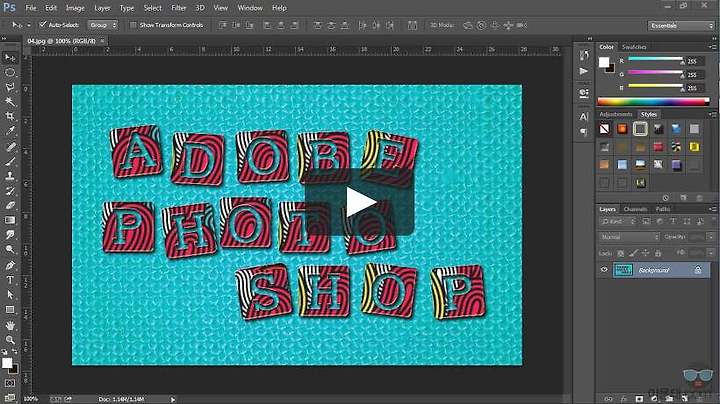Open the Styles panel flyout menu
The height and width of the screenshot is (404, 720).
click(x=712, y=114)
